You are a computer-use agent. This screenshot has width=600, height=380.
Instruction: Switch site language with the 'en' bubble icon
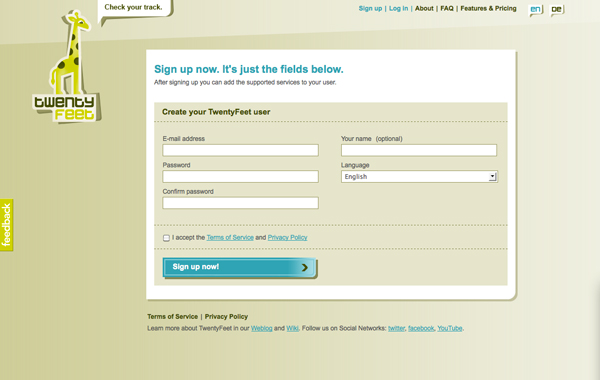tap(536, 10)
